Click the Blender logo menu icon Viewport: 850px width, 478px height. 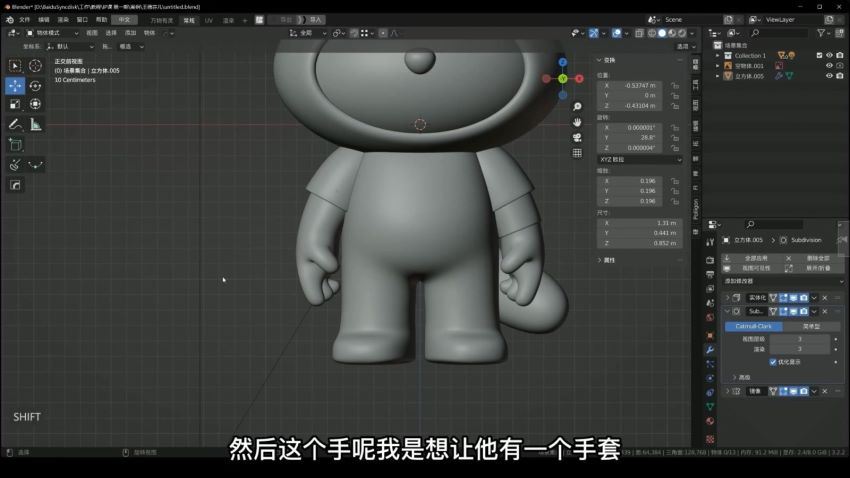pos(10,20)
